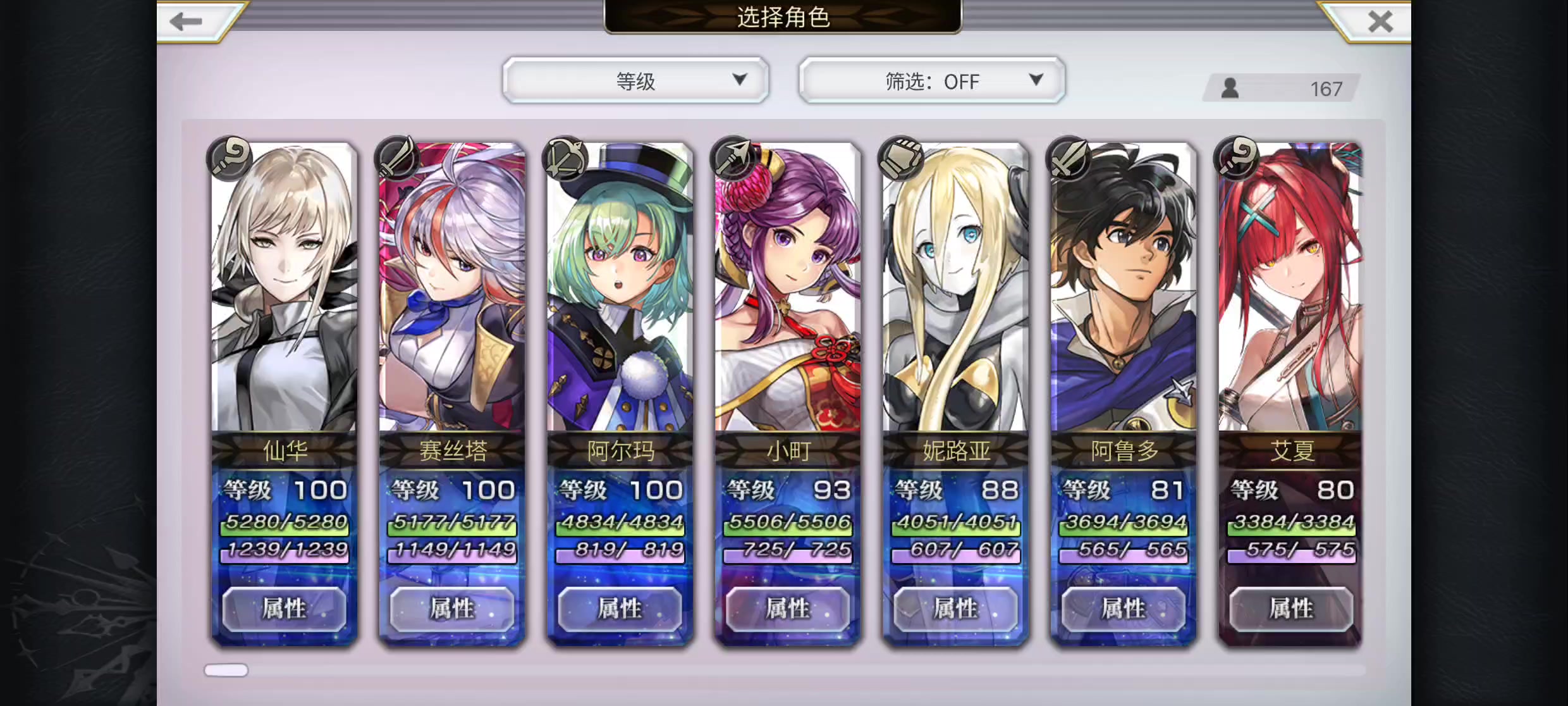The height and width of the screenshot is (706, 1568).
Task: Open 属性 for 仙华
Action: 285,609
